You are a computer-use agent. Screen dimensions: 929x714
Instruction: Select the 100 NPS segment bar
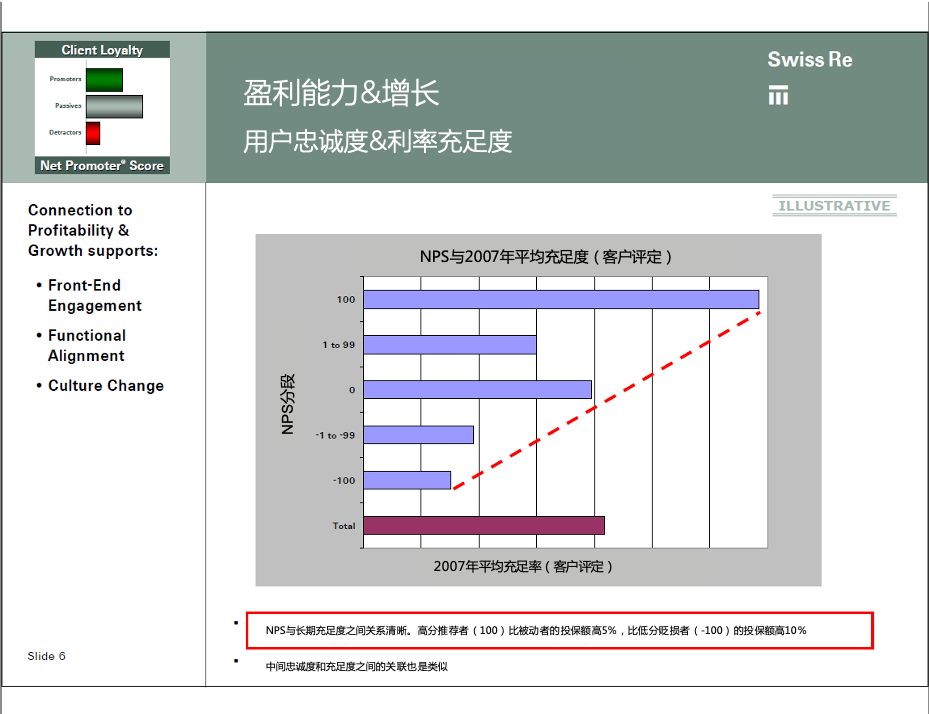(x=560, y=299)
